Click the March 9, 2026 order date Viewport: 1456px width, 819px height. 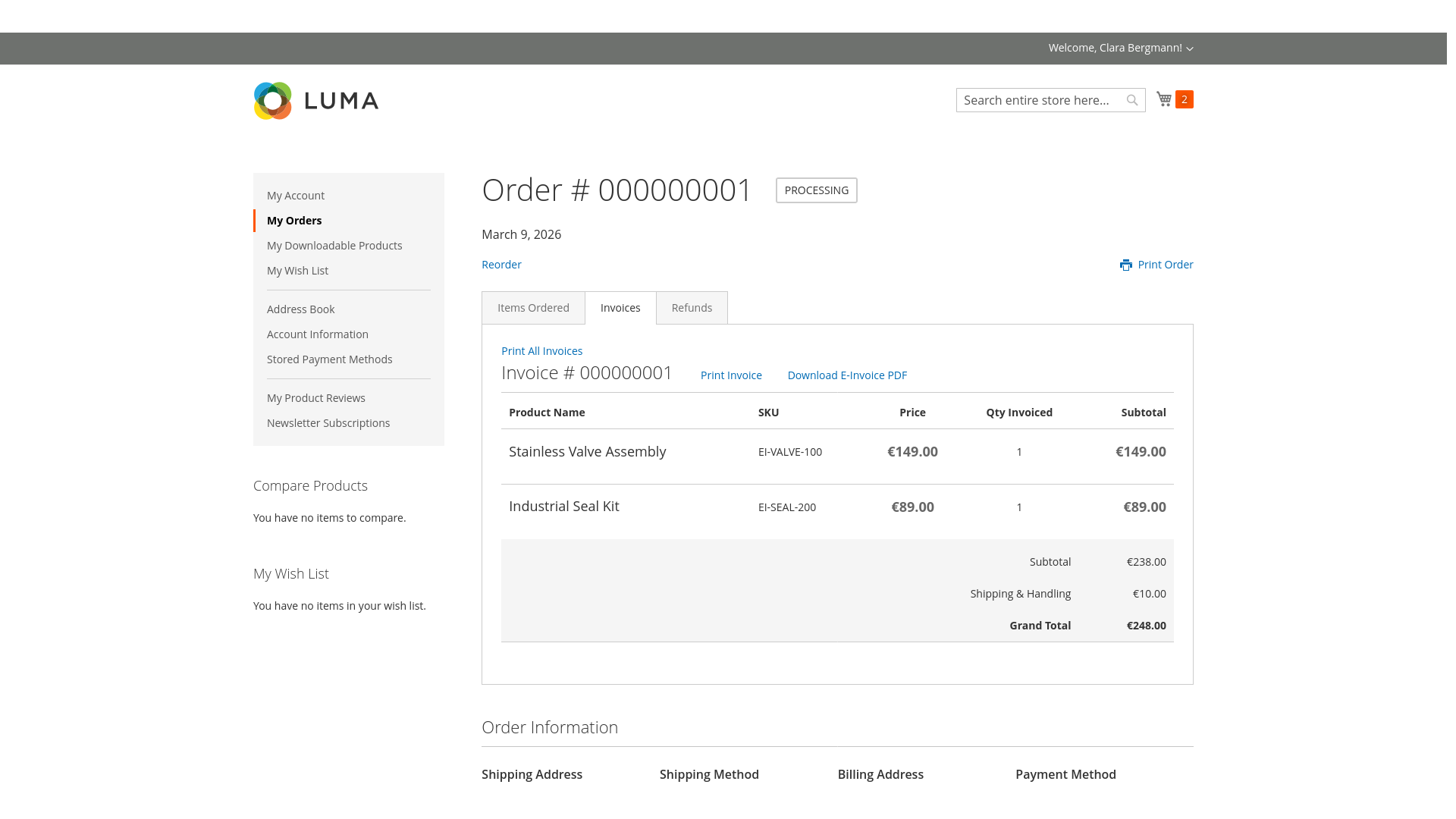tap(521, 234)
